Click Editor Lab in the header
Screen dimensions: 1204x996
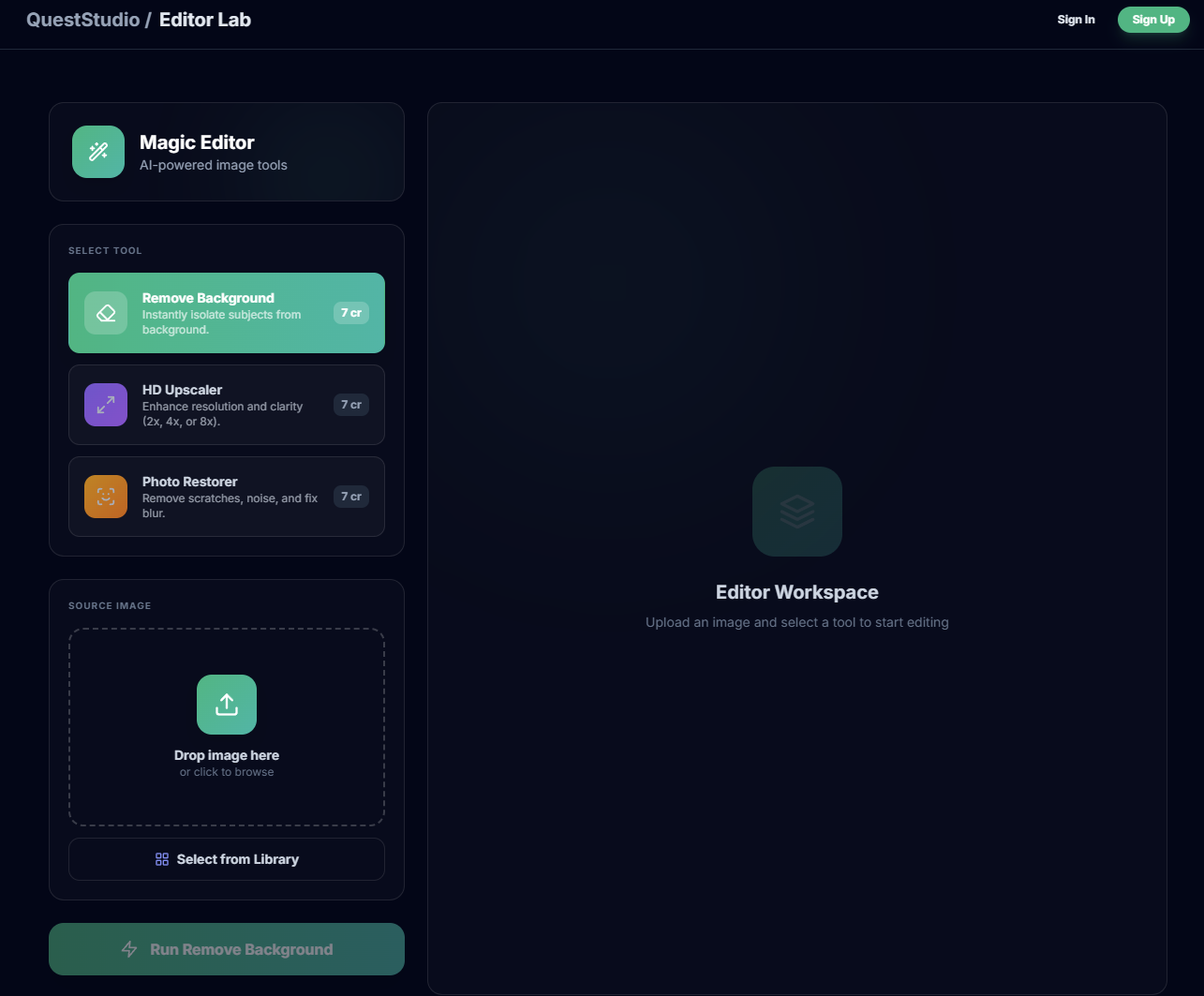click(204, 19)
